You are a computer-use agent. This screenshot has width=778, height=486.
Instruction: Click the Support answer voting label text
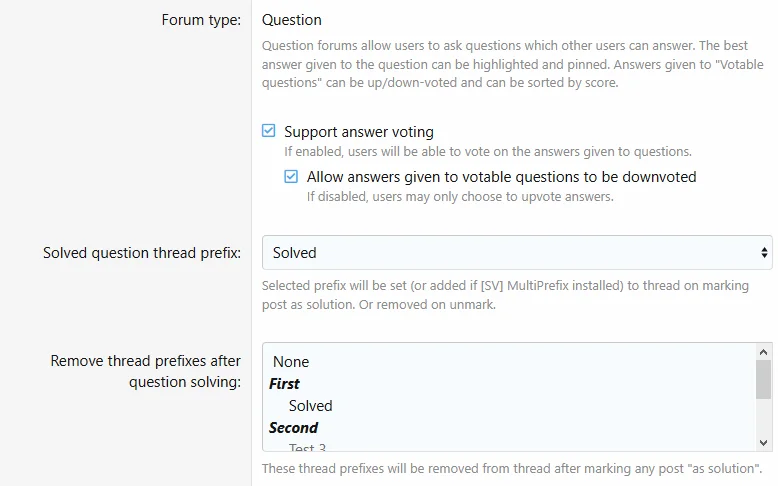[x=358, y=131]
